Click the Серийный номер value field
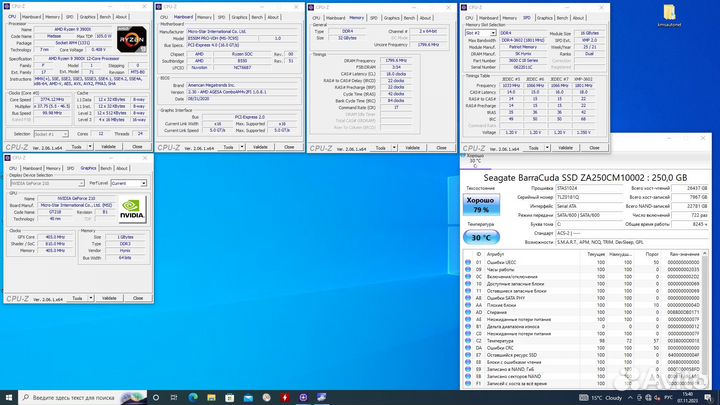Screen dimensions: 720x405 pos(588,197)
